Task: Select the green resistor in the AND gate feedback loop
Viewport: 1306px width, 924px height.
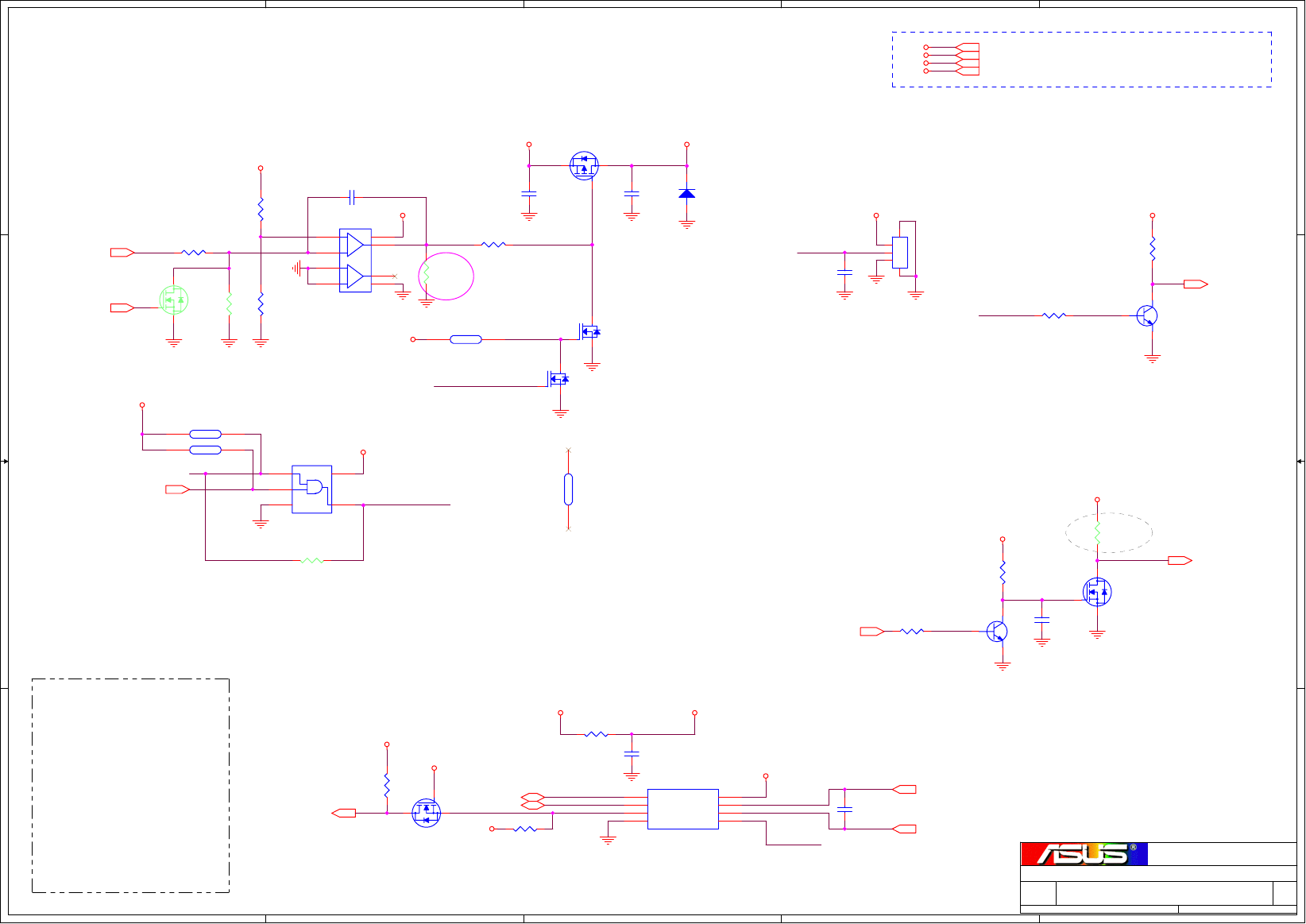Action: pos(312,561)
